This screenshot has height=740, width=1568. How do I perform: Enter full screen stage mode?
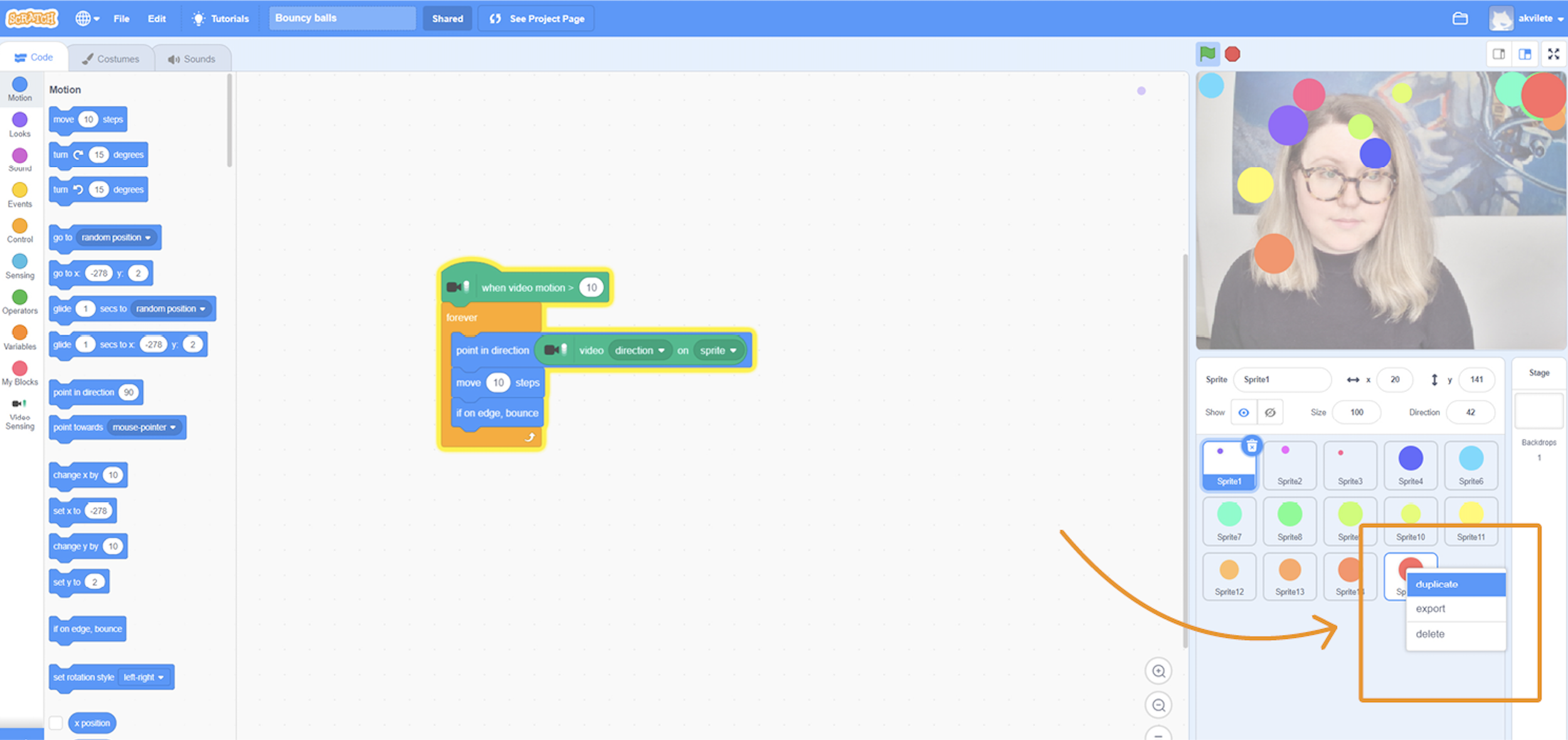[x=1553, y=54]
